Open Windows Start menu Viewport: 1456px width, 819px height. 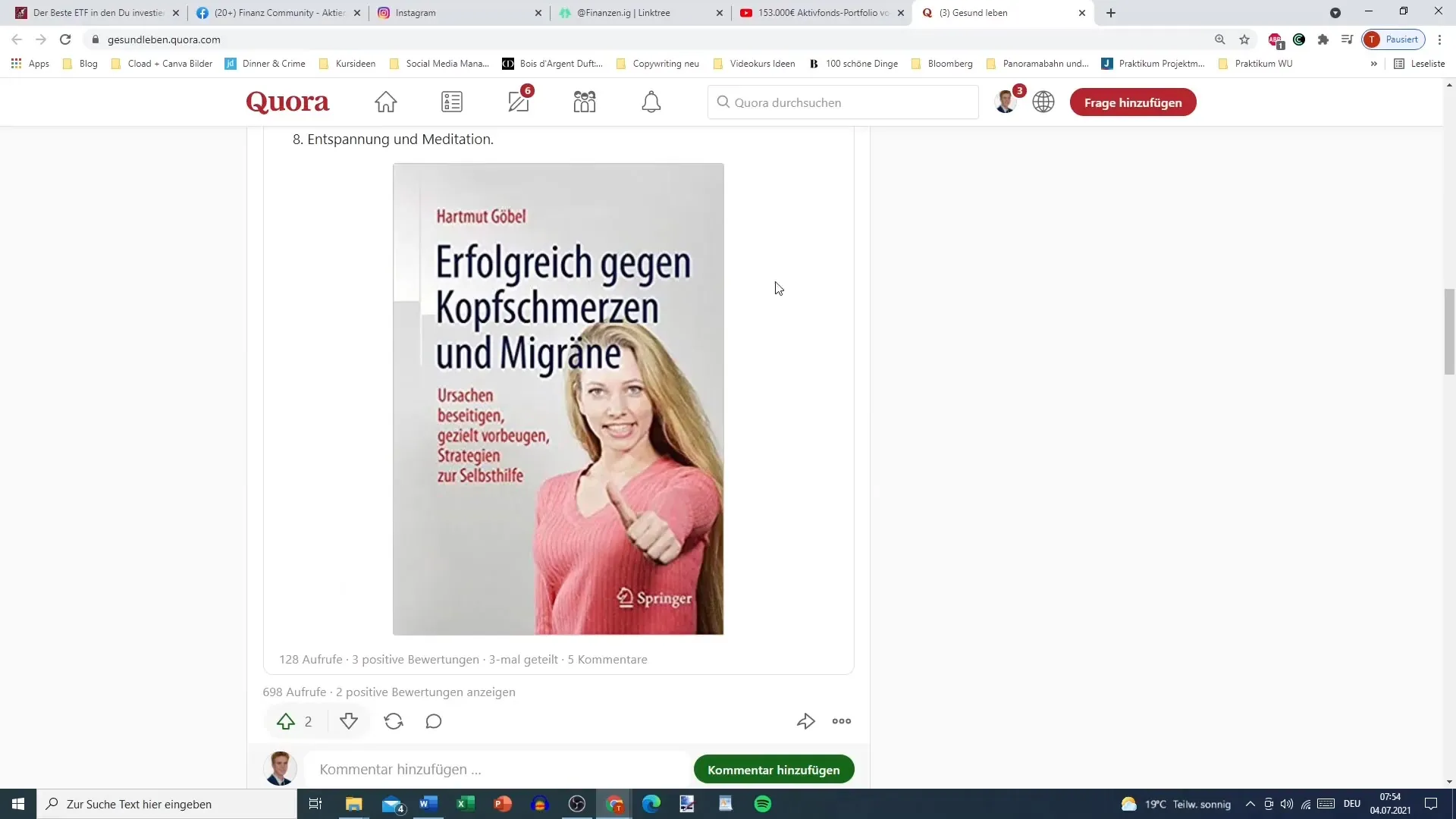click(18, 804)
